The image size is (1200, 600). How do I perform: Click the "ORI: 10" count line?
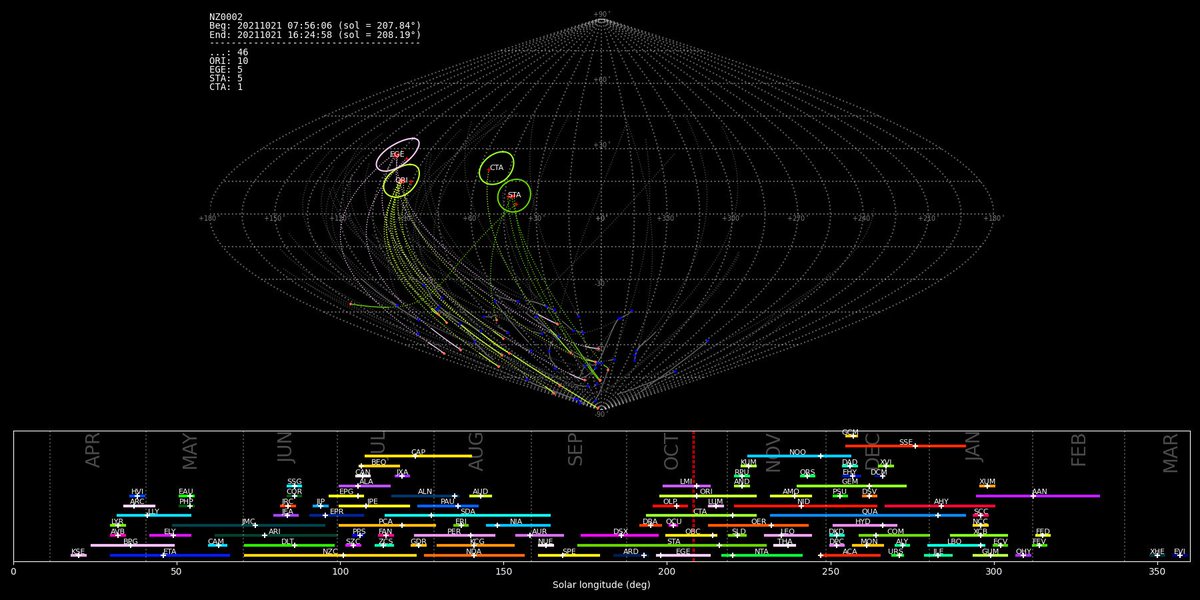pyautogui.click(x=228, y=61)
